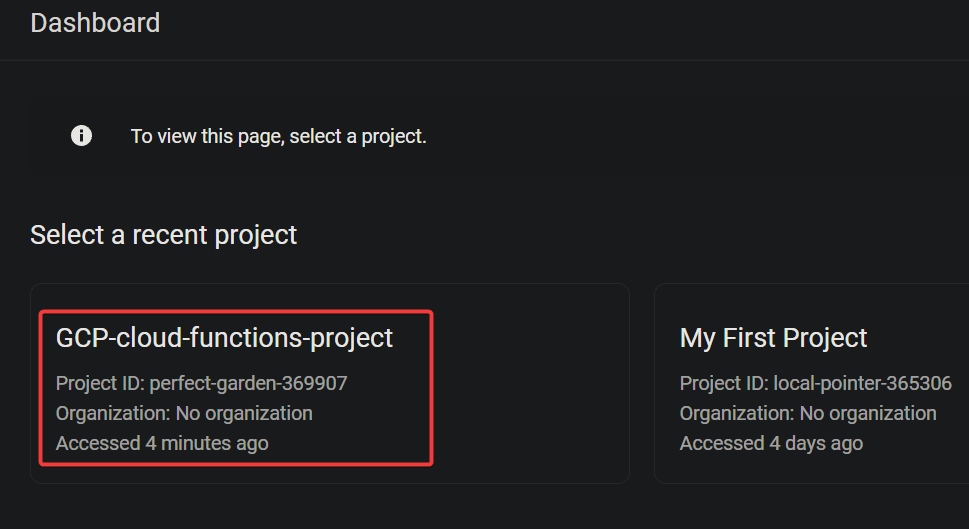The width and height of the screenshot is (969, 529).
Task: Click Organization text under My First Project
Action: [x=808, y=413]
